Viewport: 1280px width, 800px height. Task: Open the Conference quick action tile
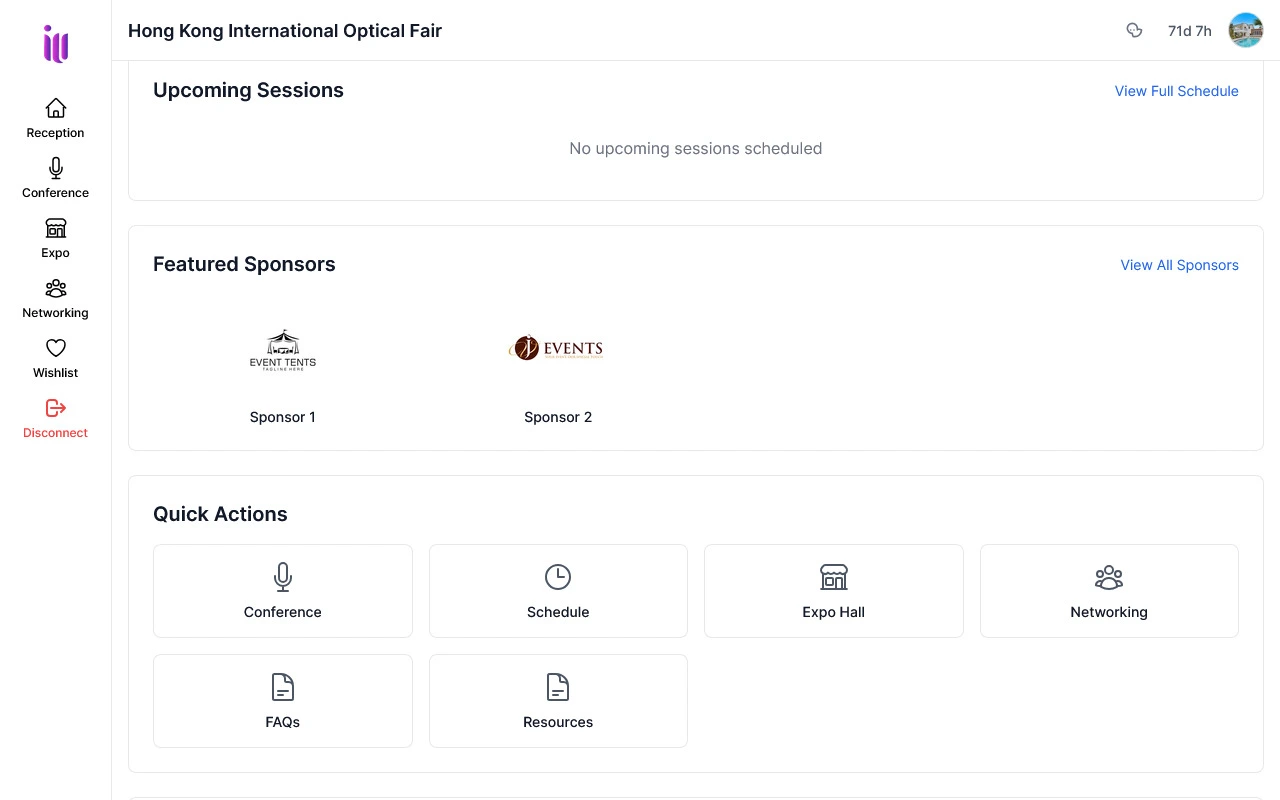pyautogui.click(x=283, y=590)
